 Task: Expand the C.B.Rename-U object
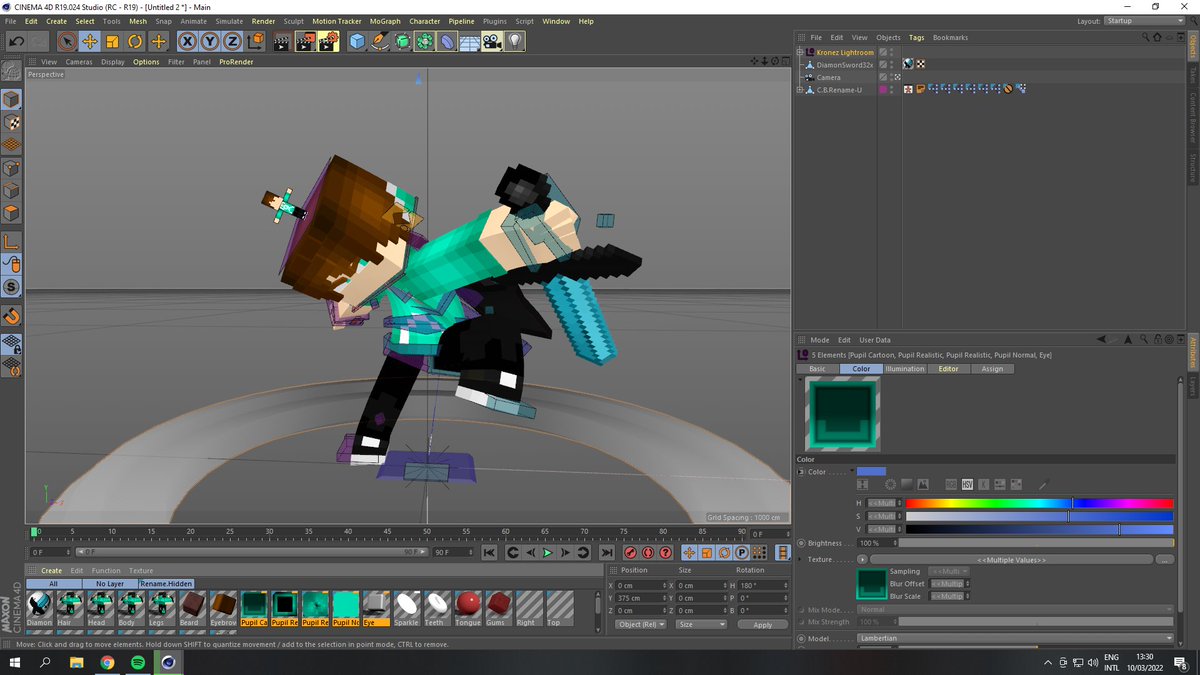(x=799, y=90)
